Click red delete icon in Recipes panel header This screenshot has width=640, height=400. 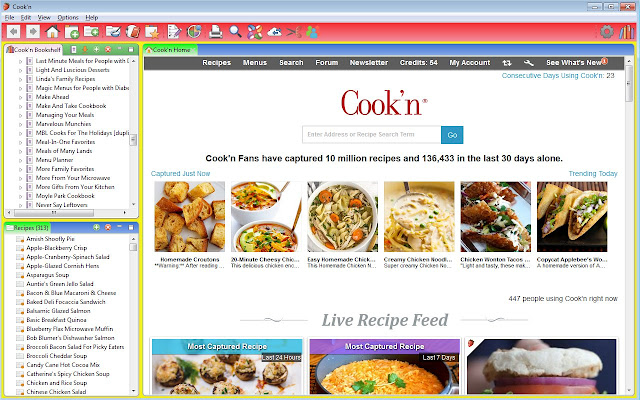click(x=108, y=227)
